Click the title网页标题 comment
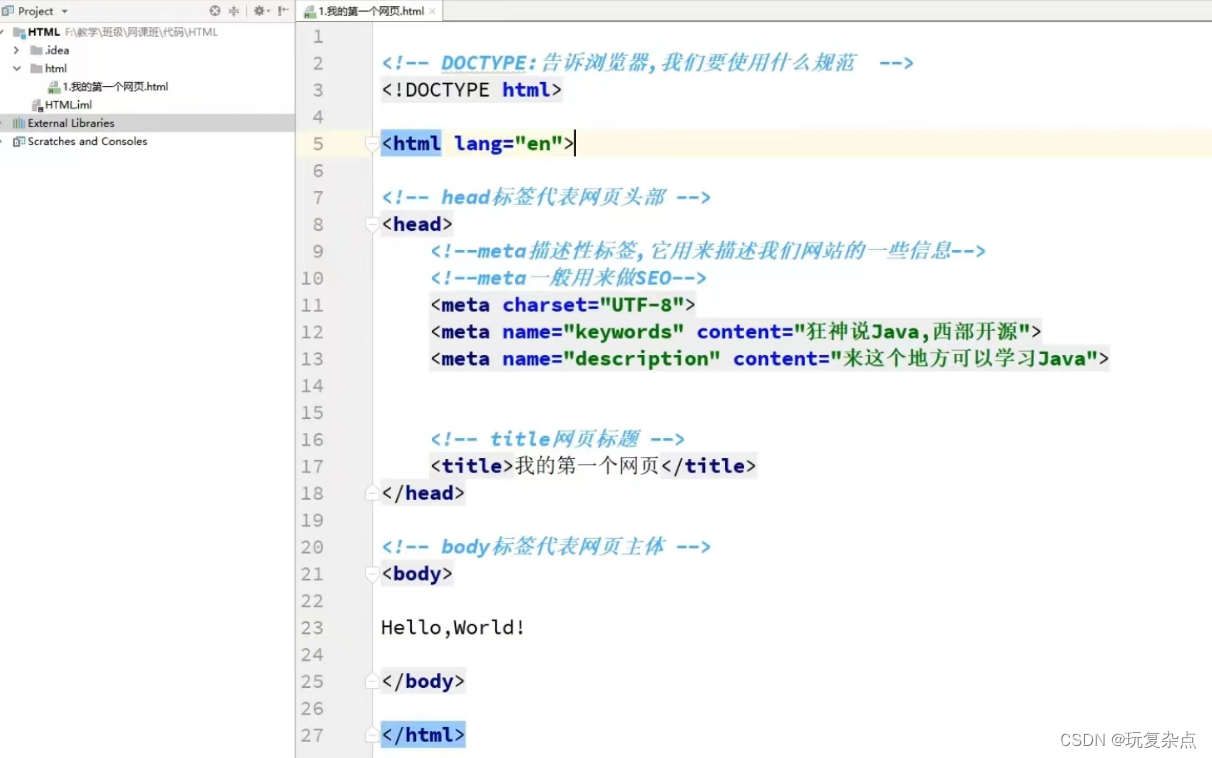This screenshot has height=758, width=1212. click(x=557, y=439)
